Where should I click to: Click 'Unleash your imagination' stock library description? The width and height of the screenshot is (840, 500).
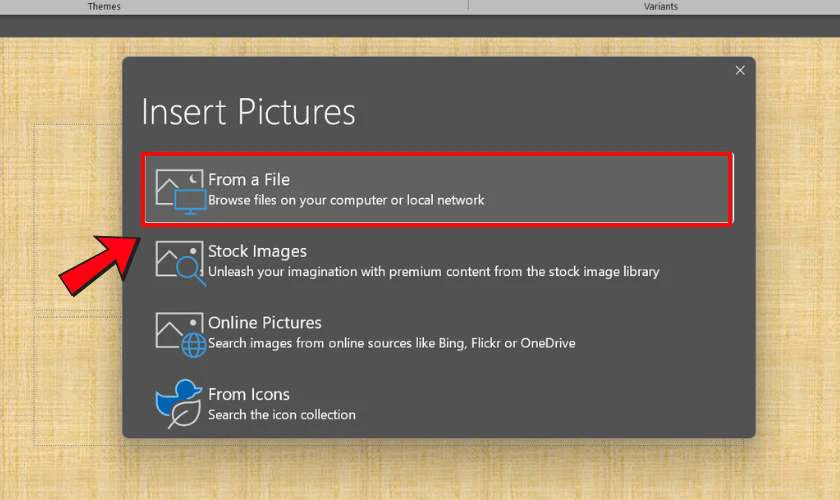click(x=433, y=271)
